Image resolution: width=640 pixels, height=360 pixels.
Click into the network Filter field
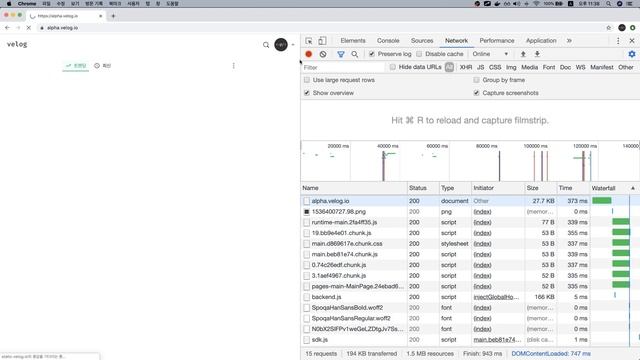(343, 67)
